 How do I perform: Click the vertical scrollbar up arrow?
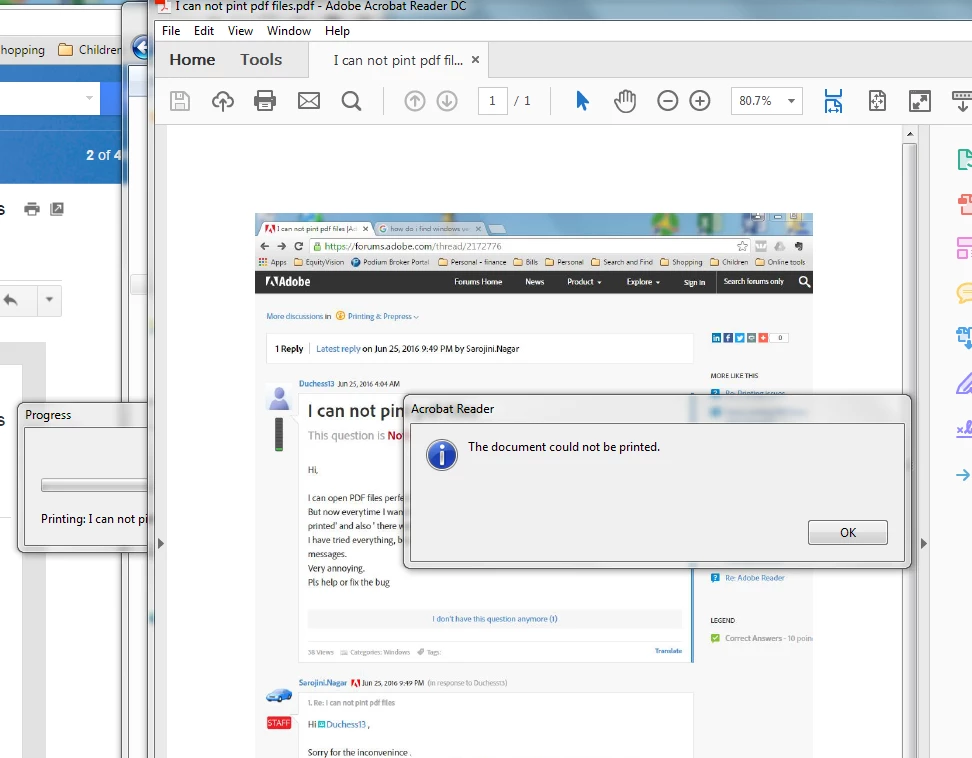click(909, 134)
